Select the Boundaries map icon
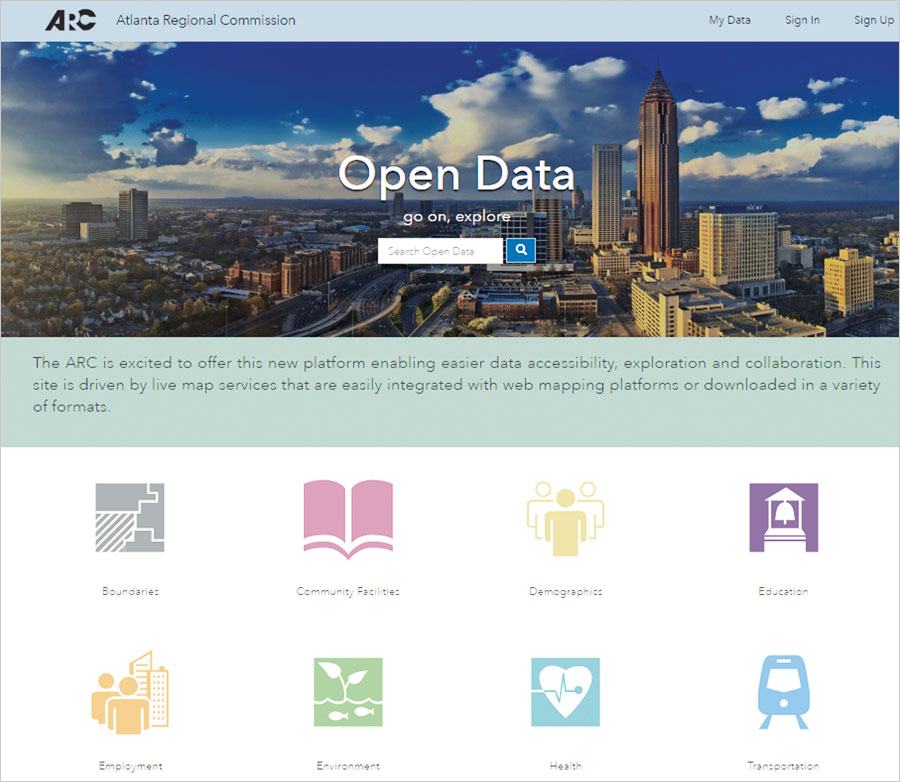 pyautogui.click(x=130, y=518)
